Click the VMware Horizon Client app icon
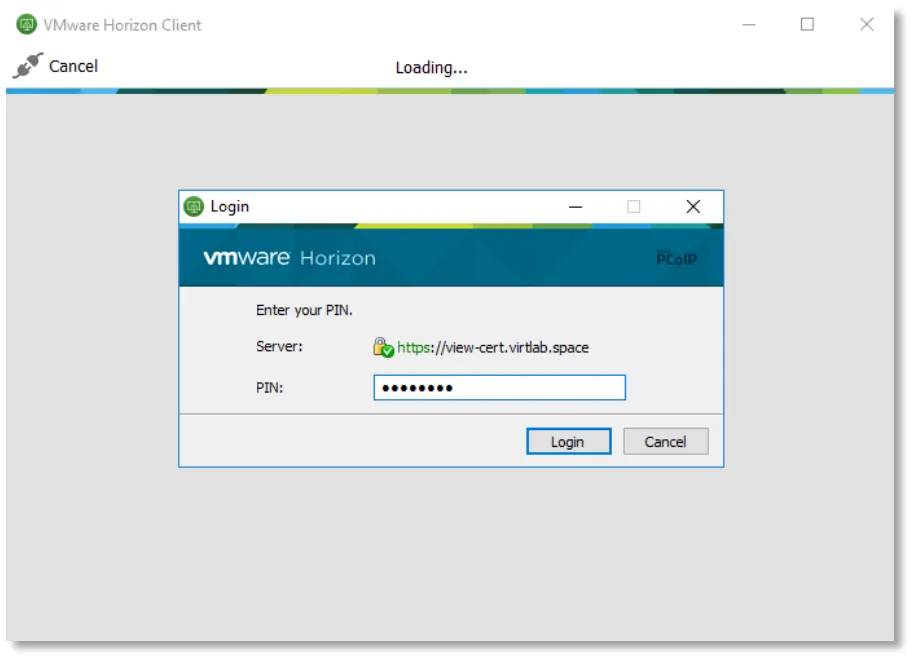Viewport: 913px width, 660px height. [26, 25]
